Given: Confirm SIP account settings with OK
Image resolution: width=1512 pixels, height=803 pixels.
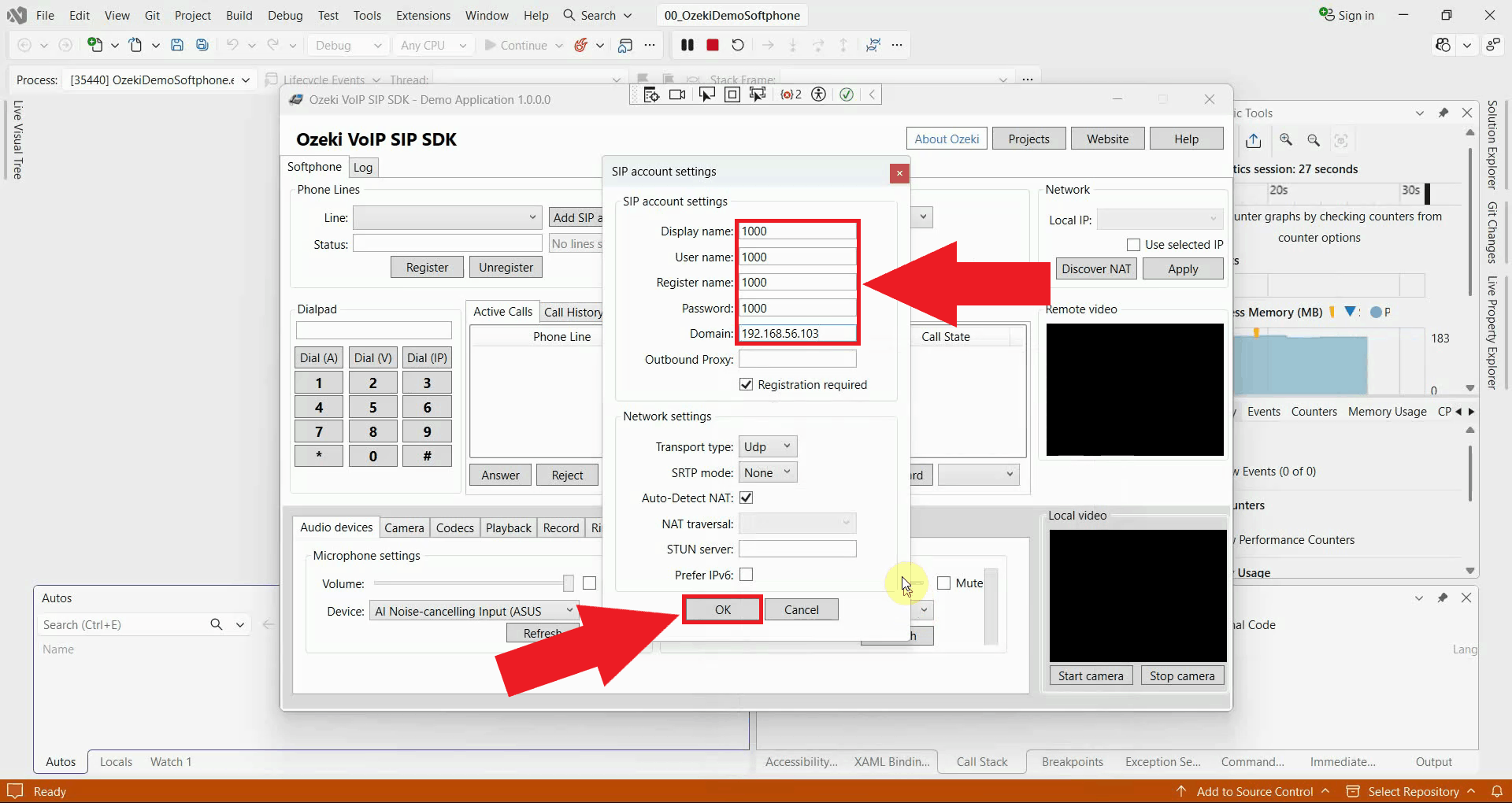Looking at the screenshot, I should (722, 609).
